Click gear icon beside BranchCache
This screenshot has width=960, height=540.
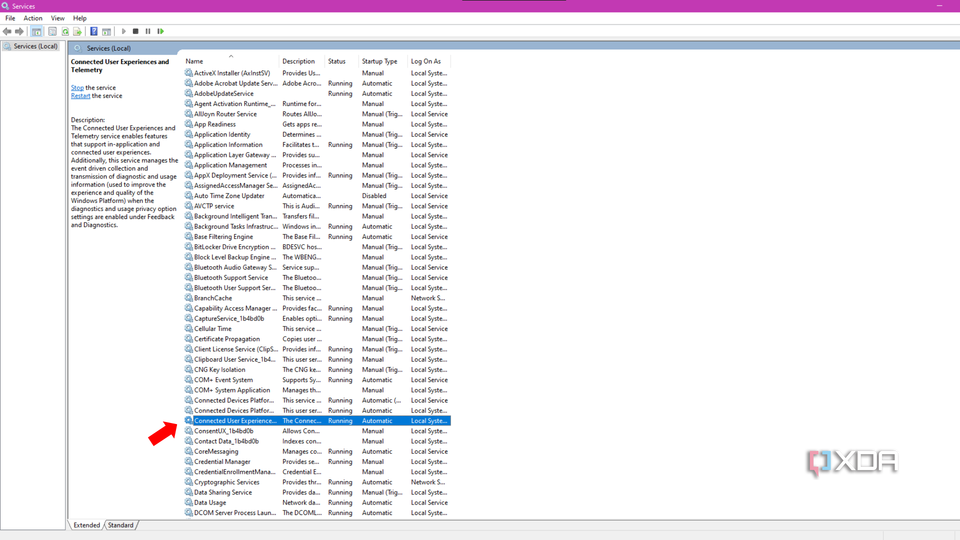click(189, 298)
